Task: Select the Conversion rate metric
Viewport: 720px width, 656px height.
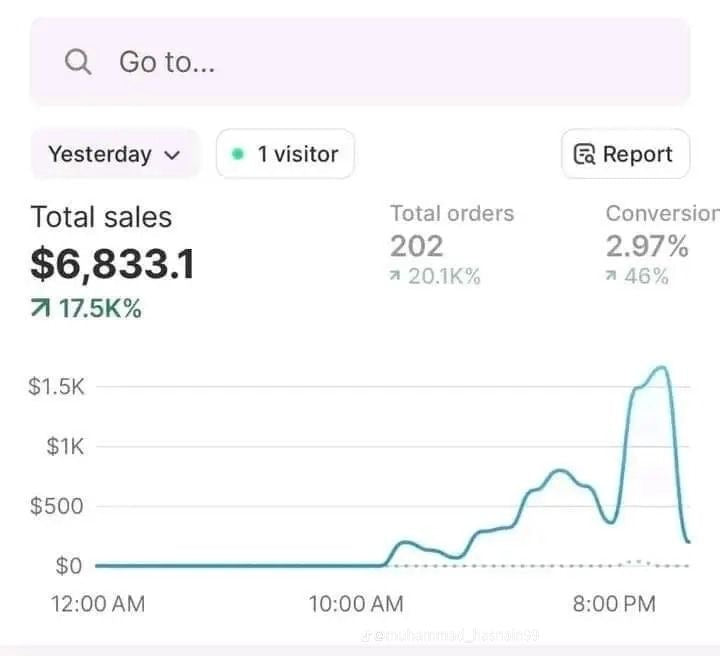Action: pyautogui.click(x=661, y=213)
